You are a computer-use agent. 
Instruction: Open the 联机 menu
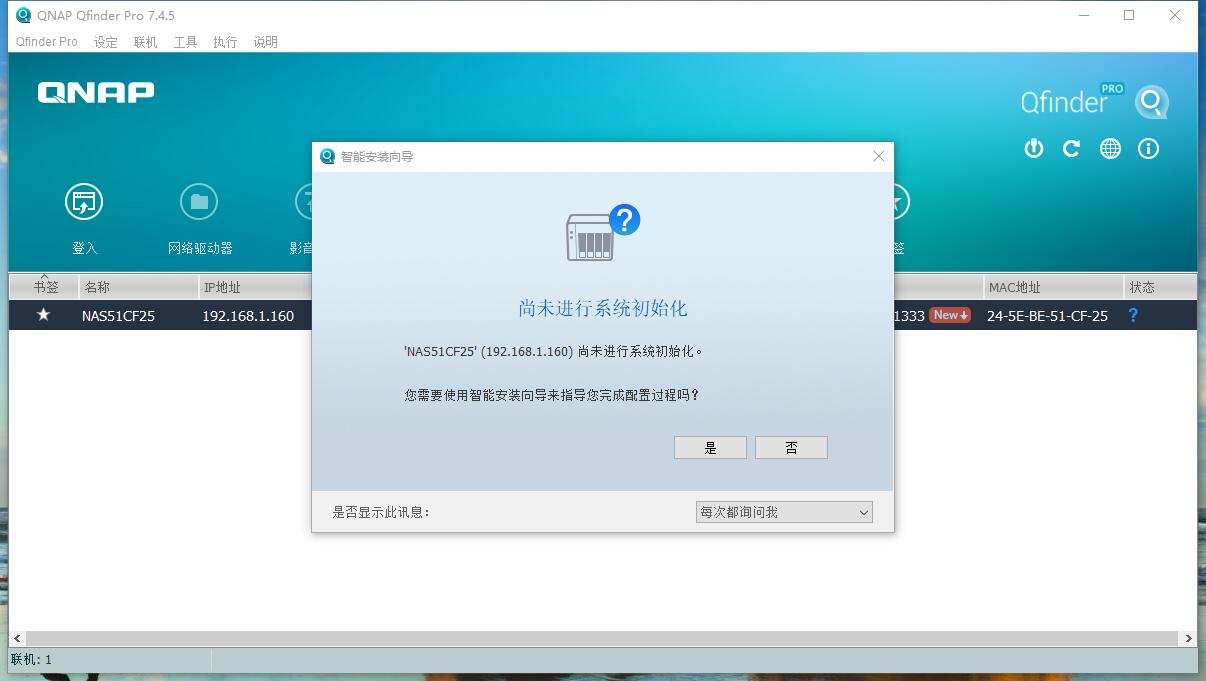point(144,42)
